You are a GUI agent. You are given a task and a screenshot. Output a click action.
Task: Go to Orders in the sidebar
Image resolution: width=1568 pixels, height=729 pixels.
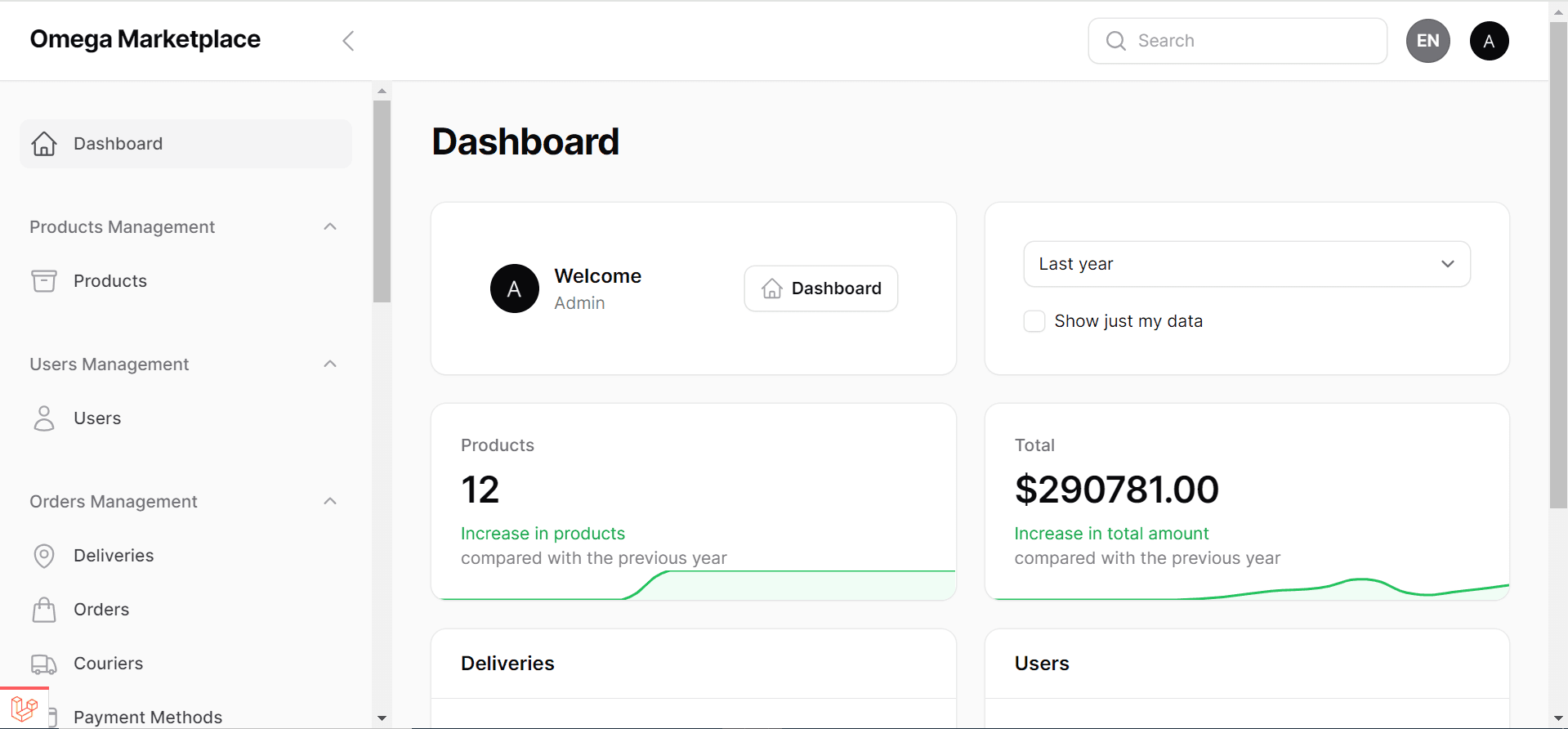(185, 610)
